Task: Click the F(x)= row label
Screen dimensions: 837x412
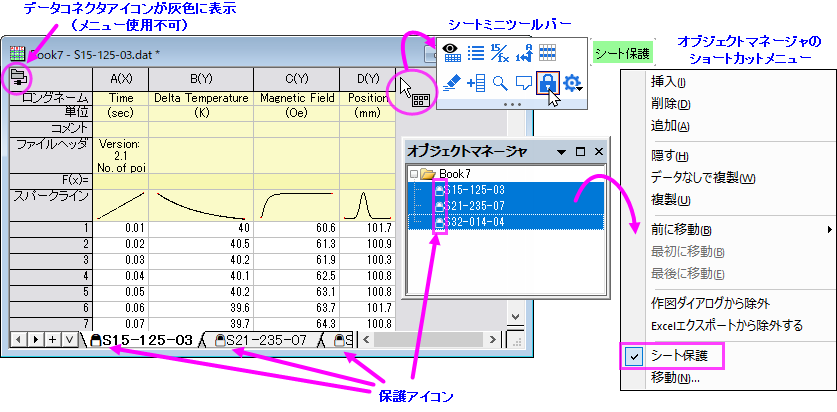Action: (51, 181)
